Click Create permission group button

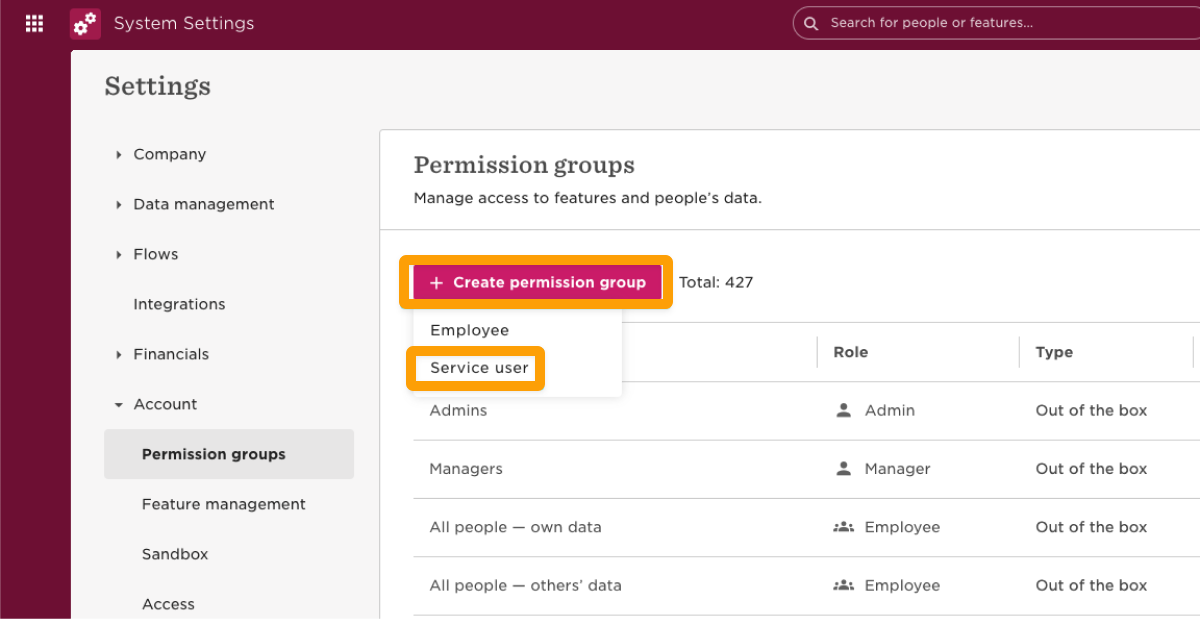coord(537,283)
